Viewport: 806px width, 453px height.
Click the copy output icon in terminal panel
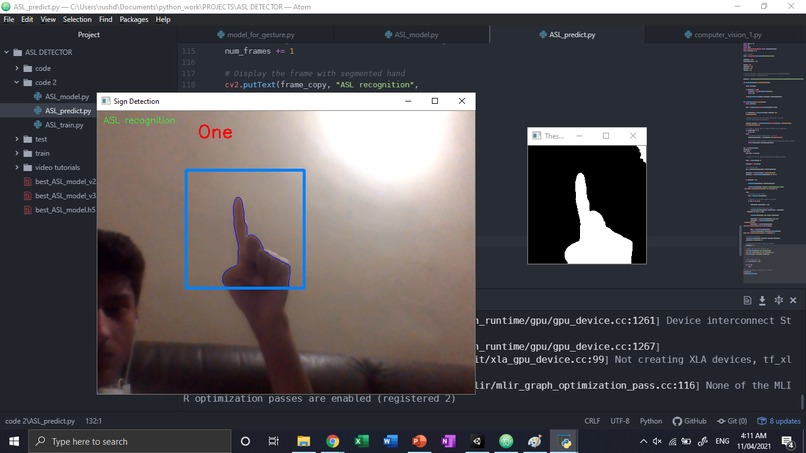(x=747, y=300)
